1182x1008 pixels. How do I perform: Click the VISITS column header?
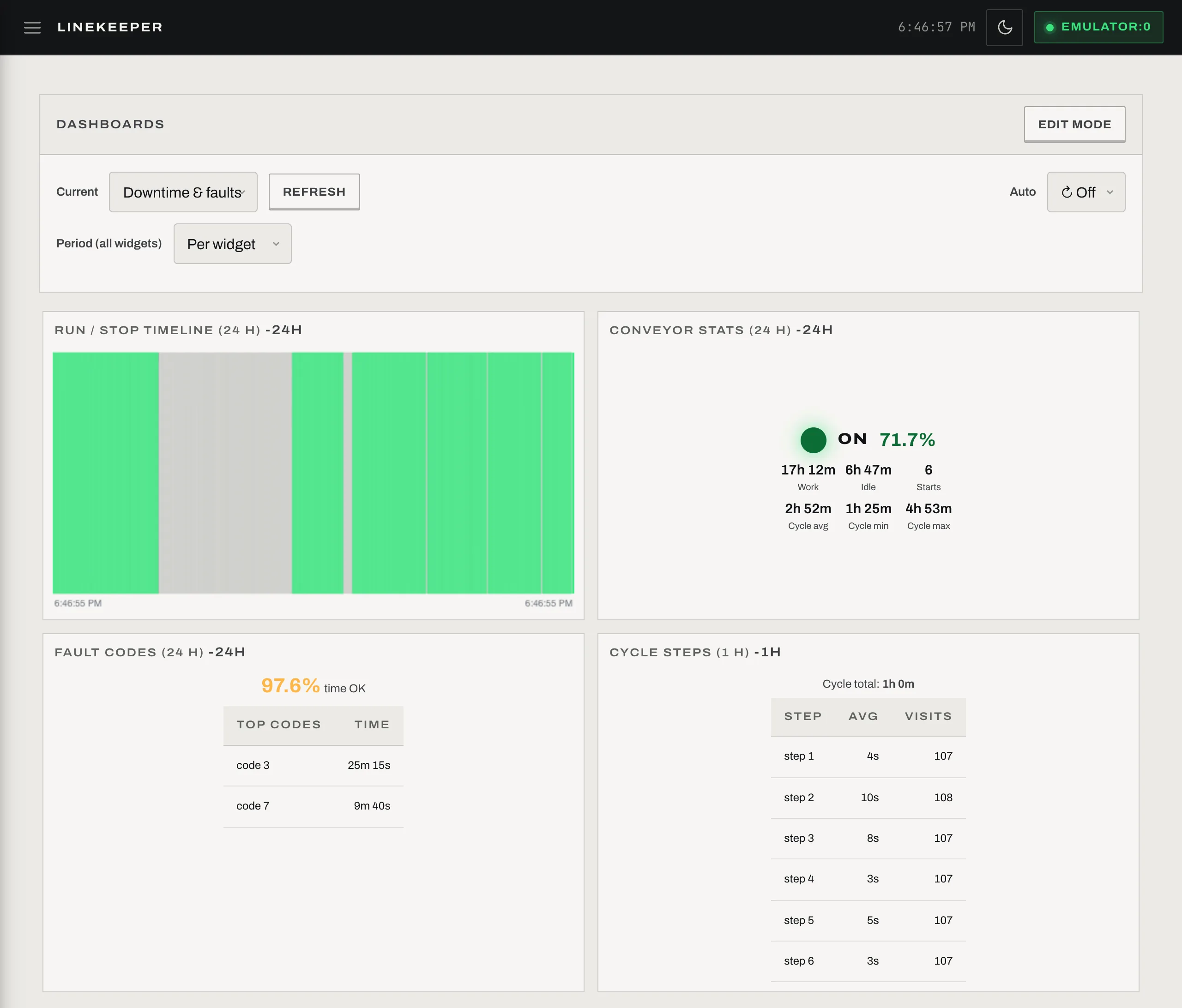pyautogui.click(x=928, y=717)
